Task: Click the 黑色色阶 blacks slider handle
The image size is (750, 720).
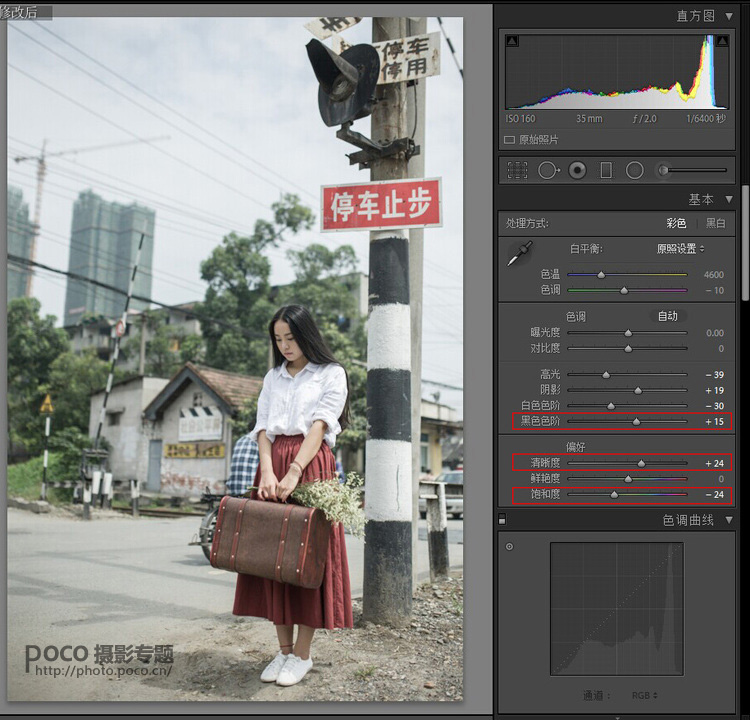Action: tap(636, 421)
